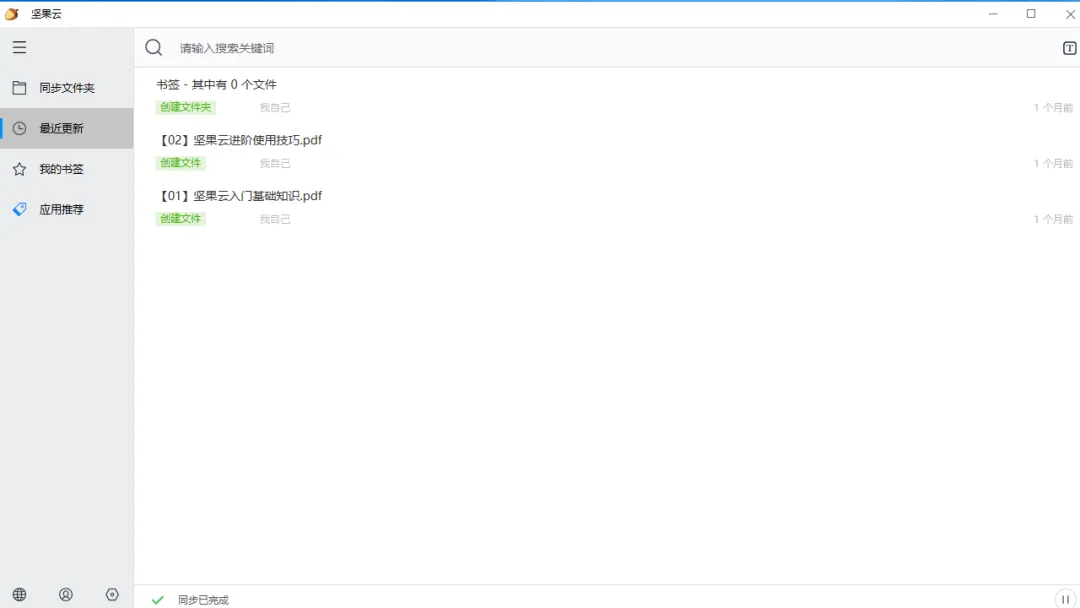This screenshot has height=608, width=1080.
Task: Click the 创建文件 tag under the 【01】 file
Action: (x=180, y=219)
